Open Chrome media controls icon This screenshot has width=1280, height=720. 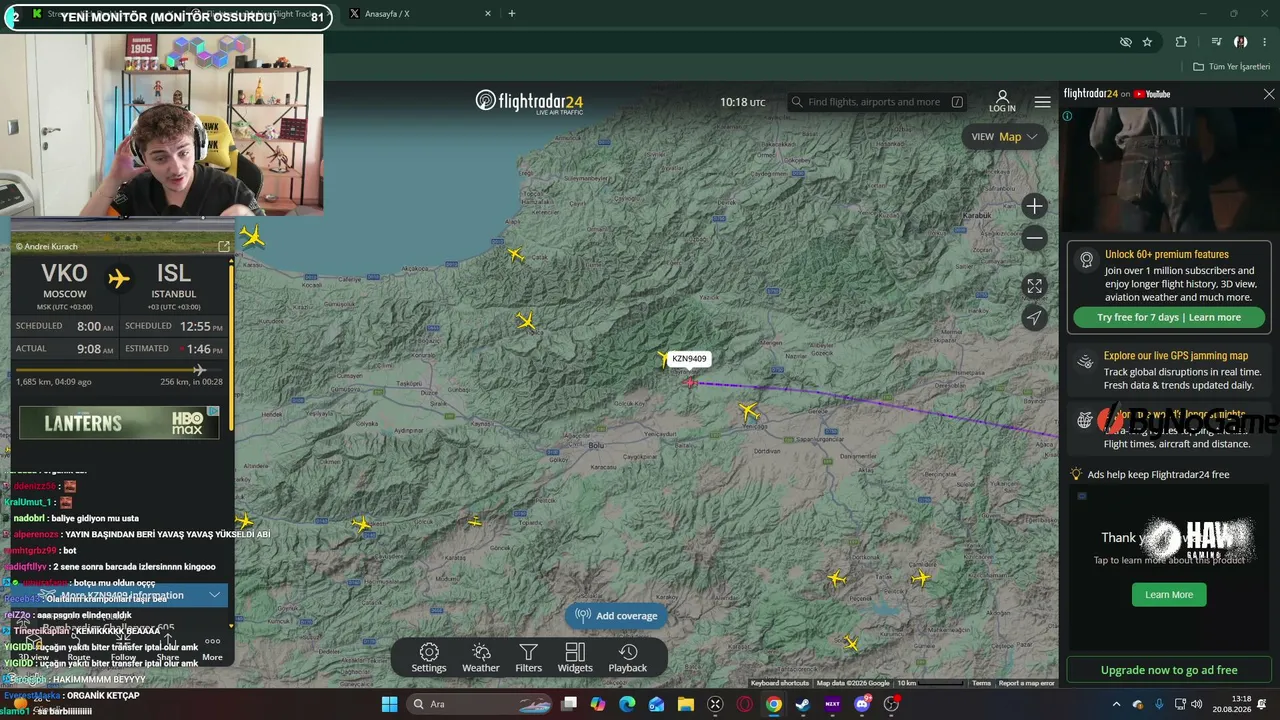point(1216,42)
